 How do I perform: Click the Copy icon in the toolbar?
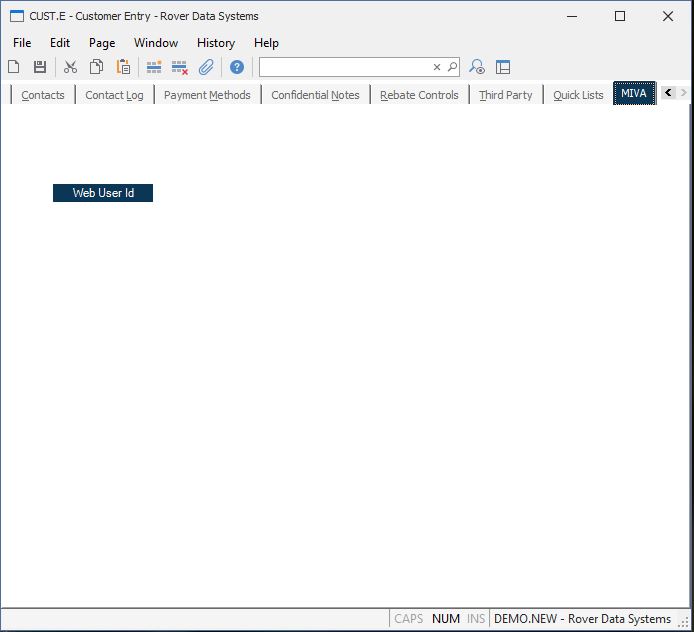(97, 67)
